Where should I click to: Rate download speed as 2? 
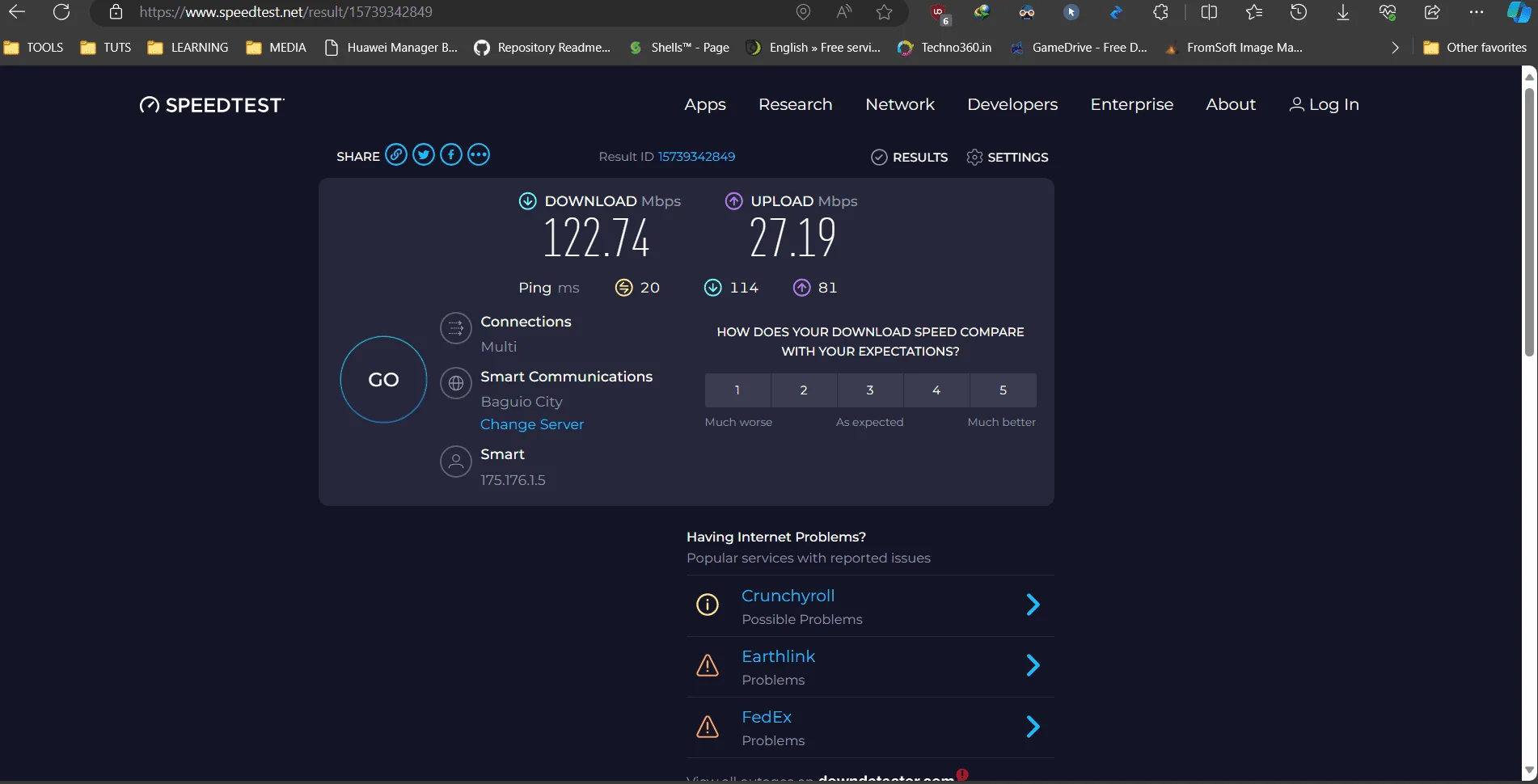(x=804, y=390)
